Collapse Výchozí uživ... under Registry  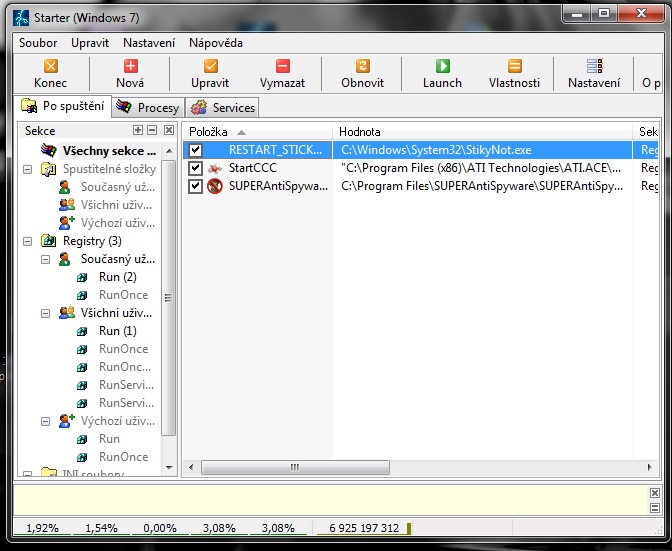click(x=45, y=422)
